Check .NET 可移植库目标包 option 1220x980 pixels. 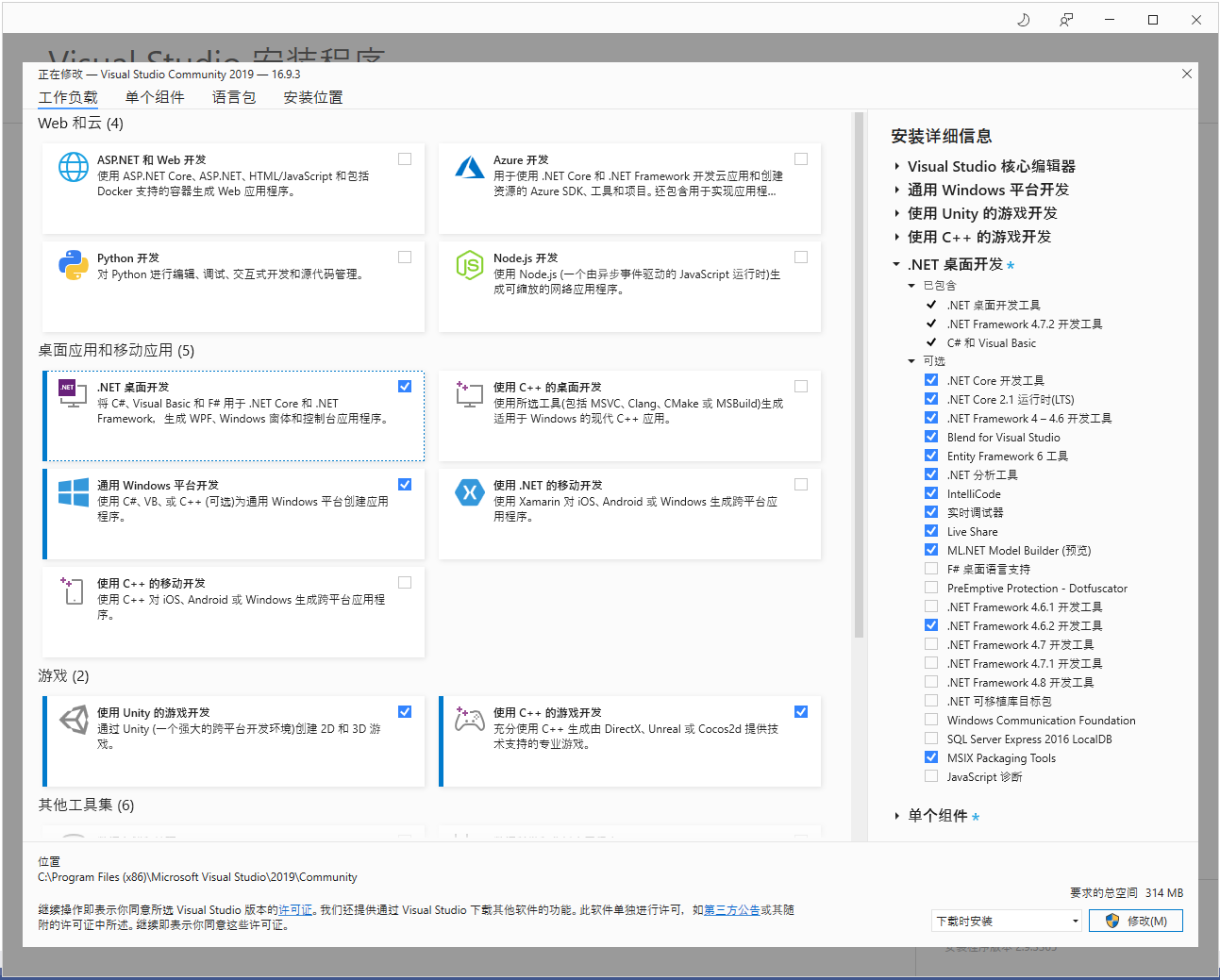[x=931, y=701]
